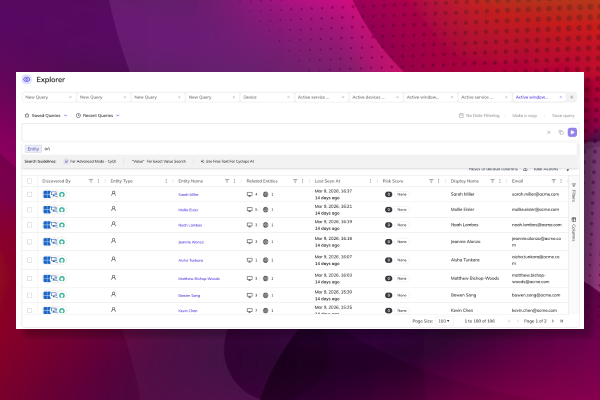Click email sarah.miller@acme.com

click(535, 194)
